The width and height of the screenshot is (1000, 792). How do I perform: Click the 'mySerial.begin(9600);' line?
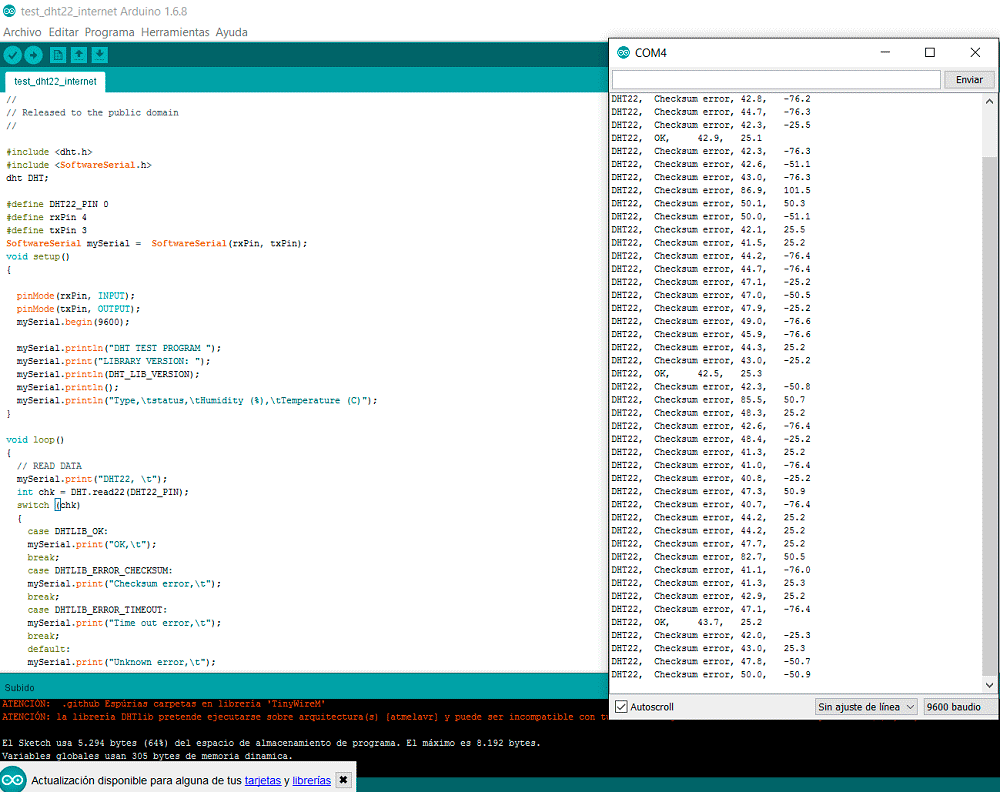click(x=73, y=322)
